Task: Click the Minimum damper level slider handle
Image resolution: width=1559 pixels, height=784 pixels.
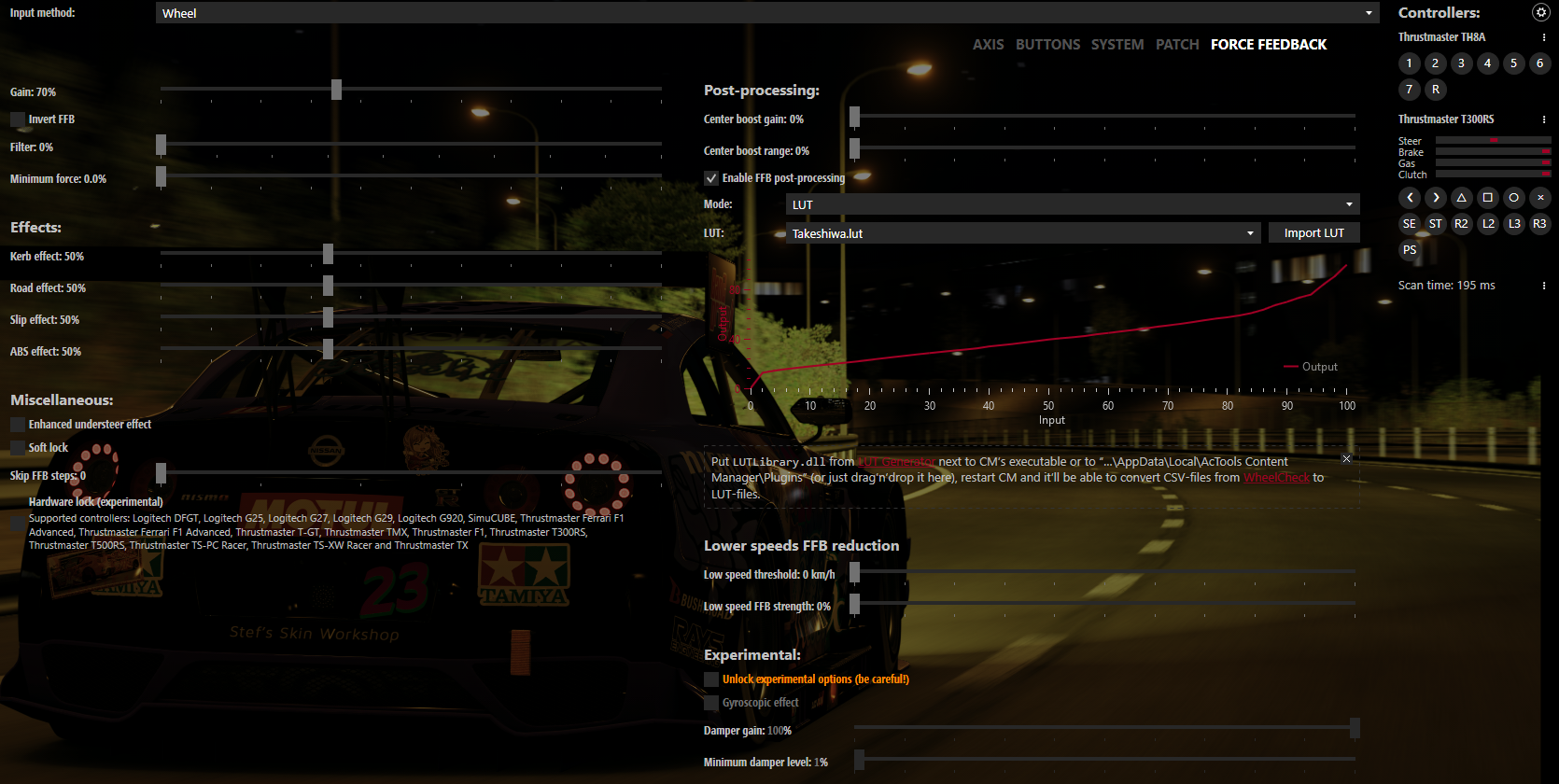Action: pyautogui.click(x=859, y=760)
